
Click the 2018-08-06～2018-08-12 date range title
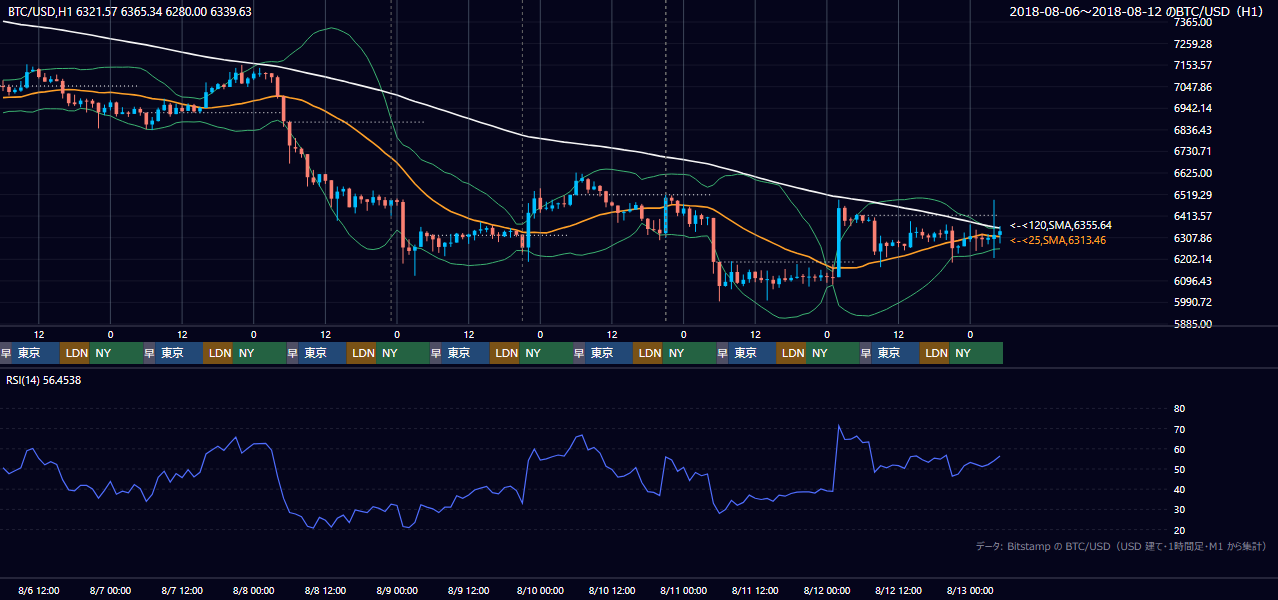[1138, 11]
